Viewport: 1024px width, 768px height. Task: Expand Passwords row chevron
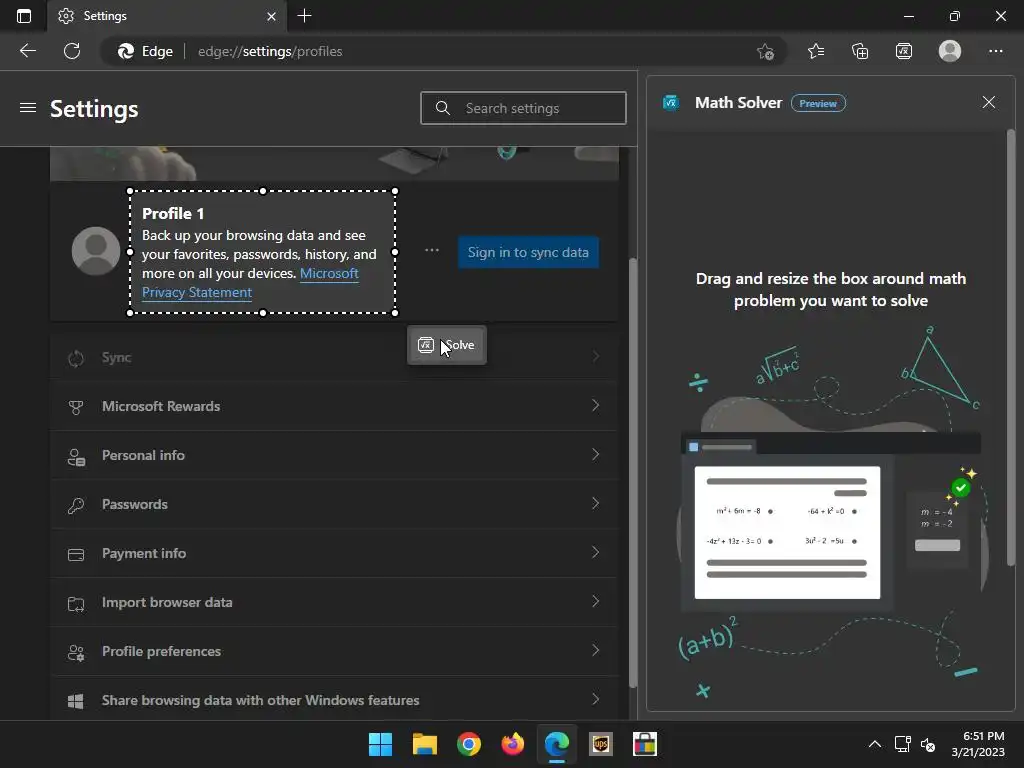pyautogui.click(x=596, y=504)
